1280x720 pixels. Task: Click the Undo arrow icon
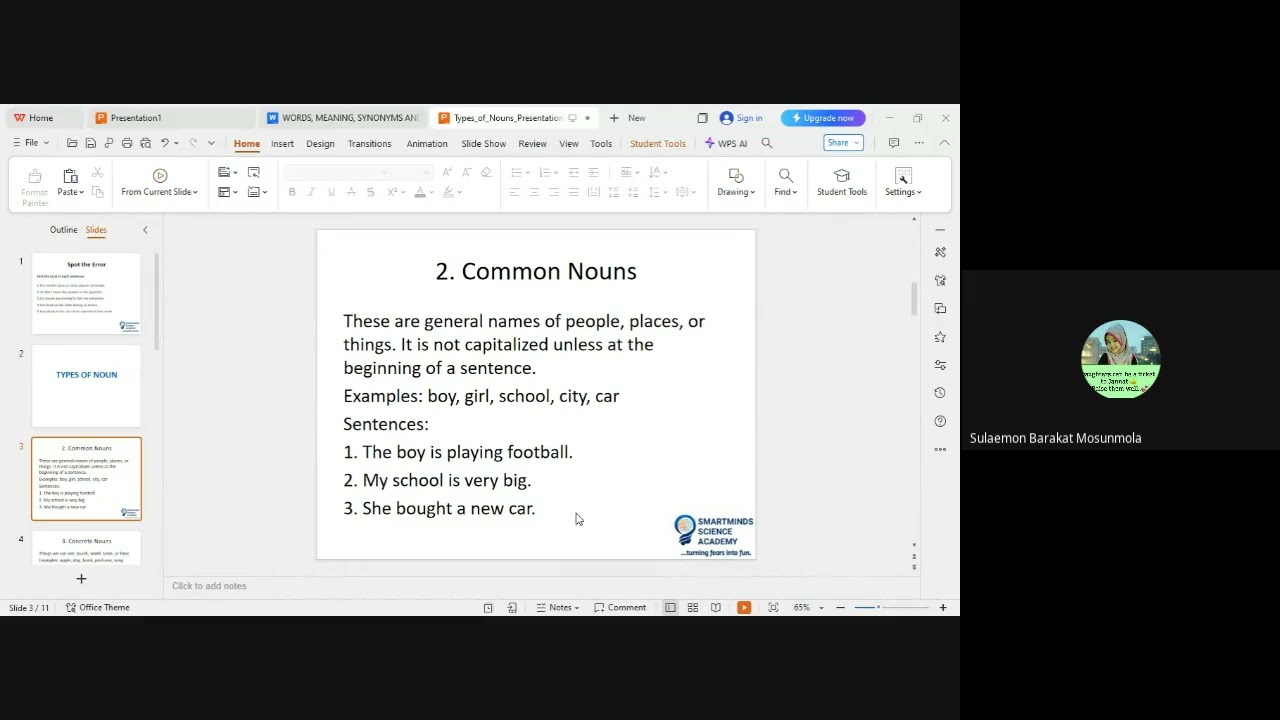coord(165,143)
